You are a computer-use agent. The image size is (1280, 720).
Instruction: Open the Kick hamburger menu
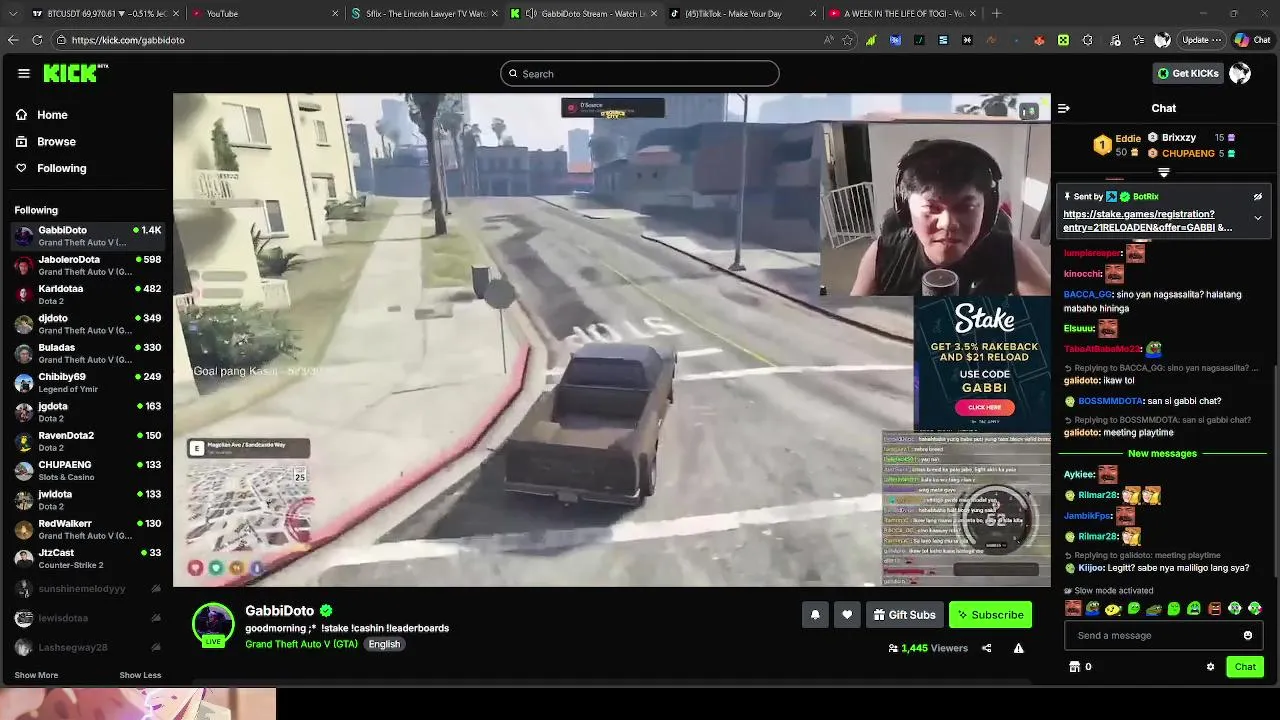coord(24,73)
